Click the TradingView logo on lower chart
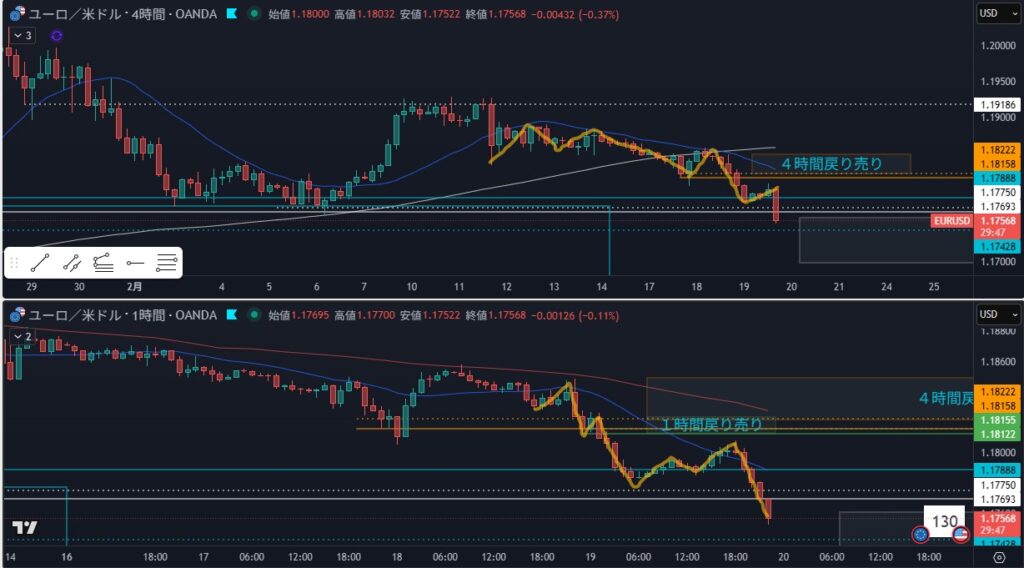 point(25,528)
